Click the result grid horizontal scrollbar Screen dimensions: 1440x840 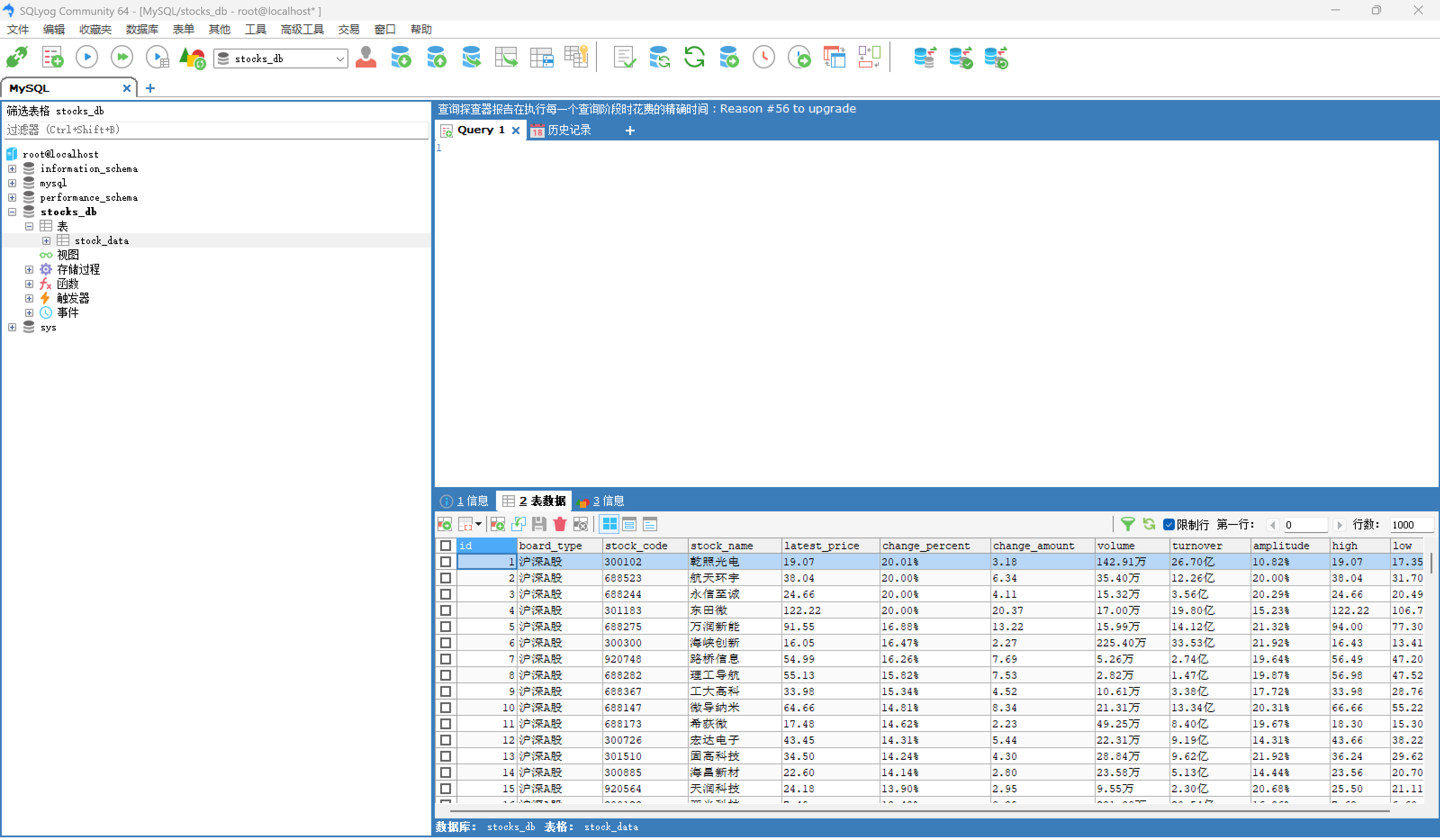[x=914, y=811]
